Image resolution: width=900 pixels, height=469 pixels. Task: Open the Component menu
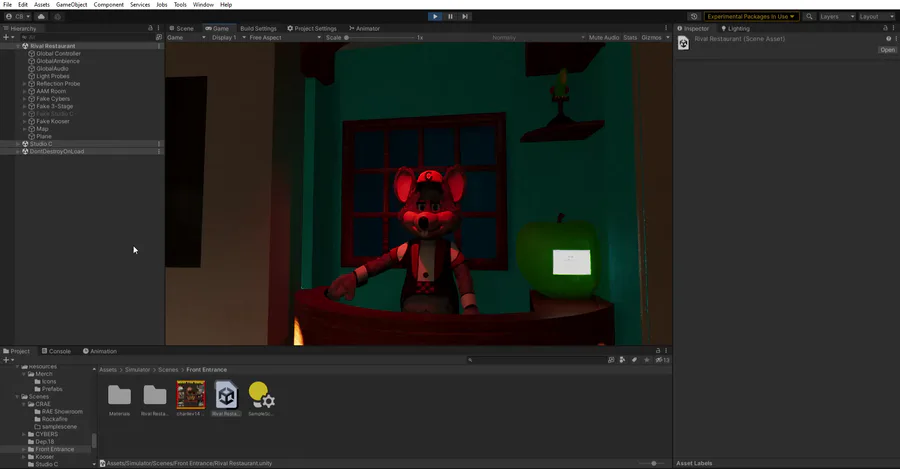108,5
